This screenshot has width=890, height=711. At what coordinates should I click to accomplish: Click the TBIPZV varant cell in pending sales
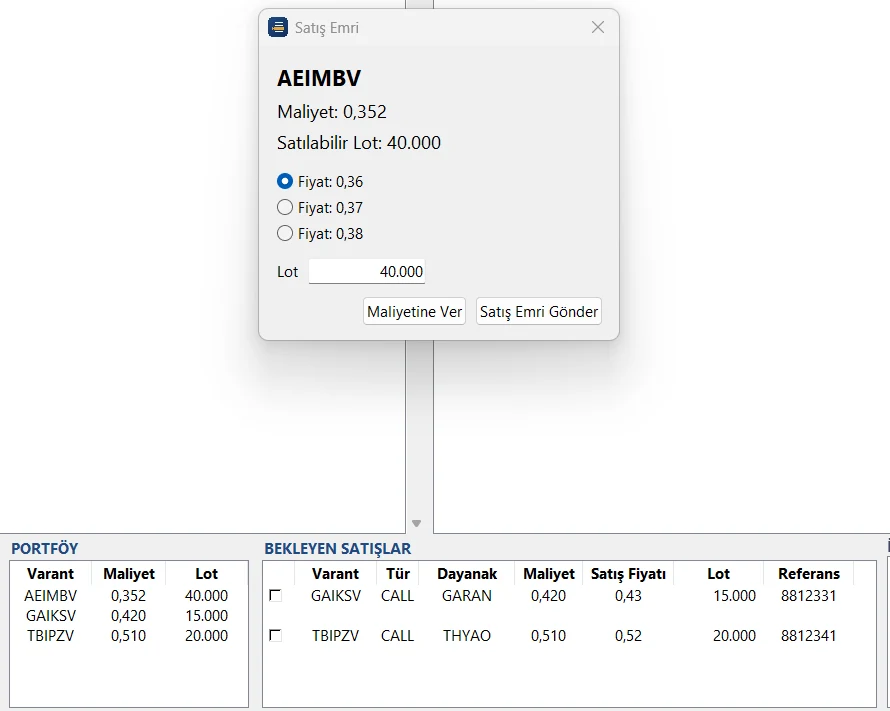[335, 636]
